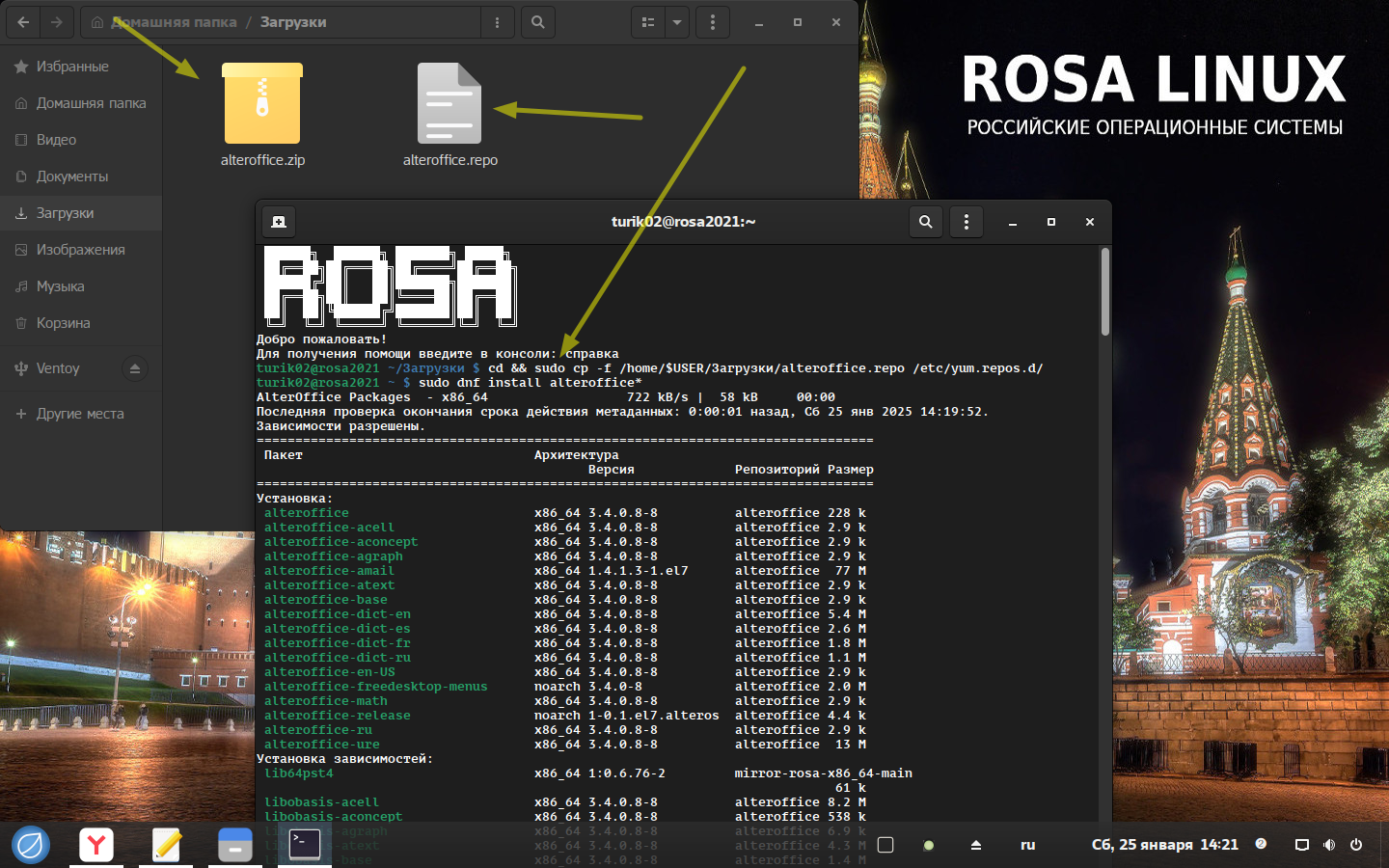Click the back arrow in file manager
The image size is (1389, 868).
pos(23,22)
